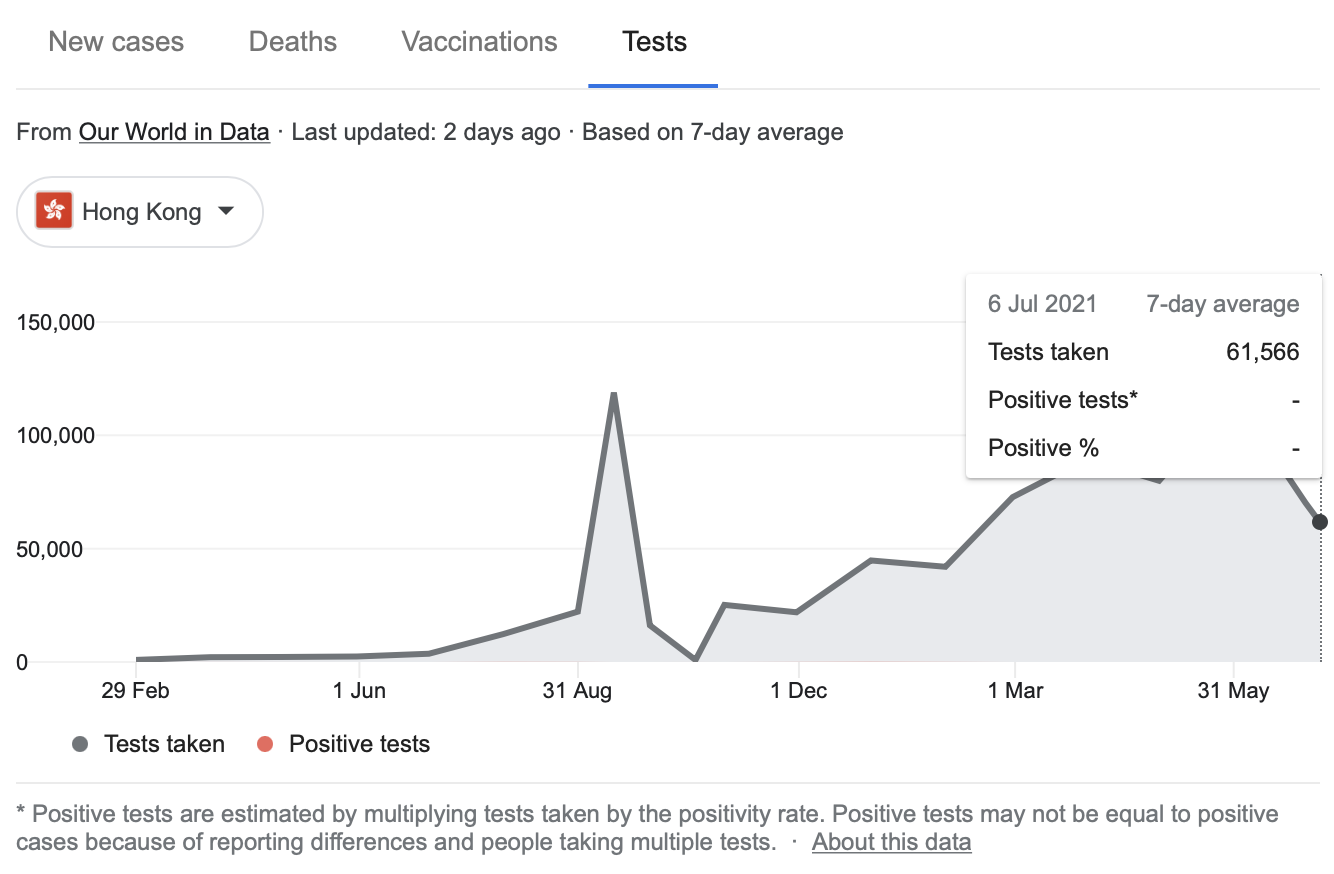Click the Hong Kong flag icon
The width and height of the screenshot is (1334, 874).
coord(54,211)
